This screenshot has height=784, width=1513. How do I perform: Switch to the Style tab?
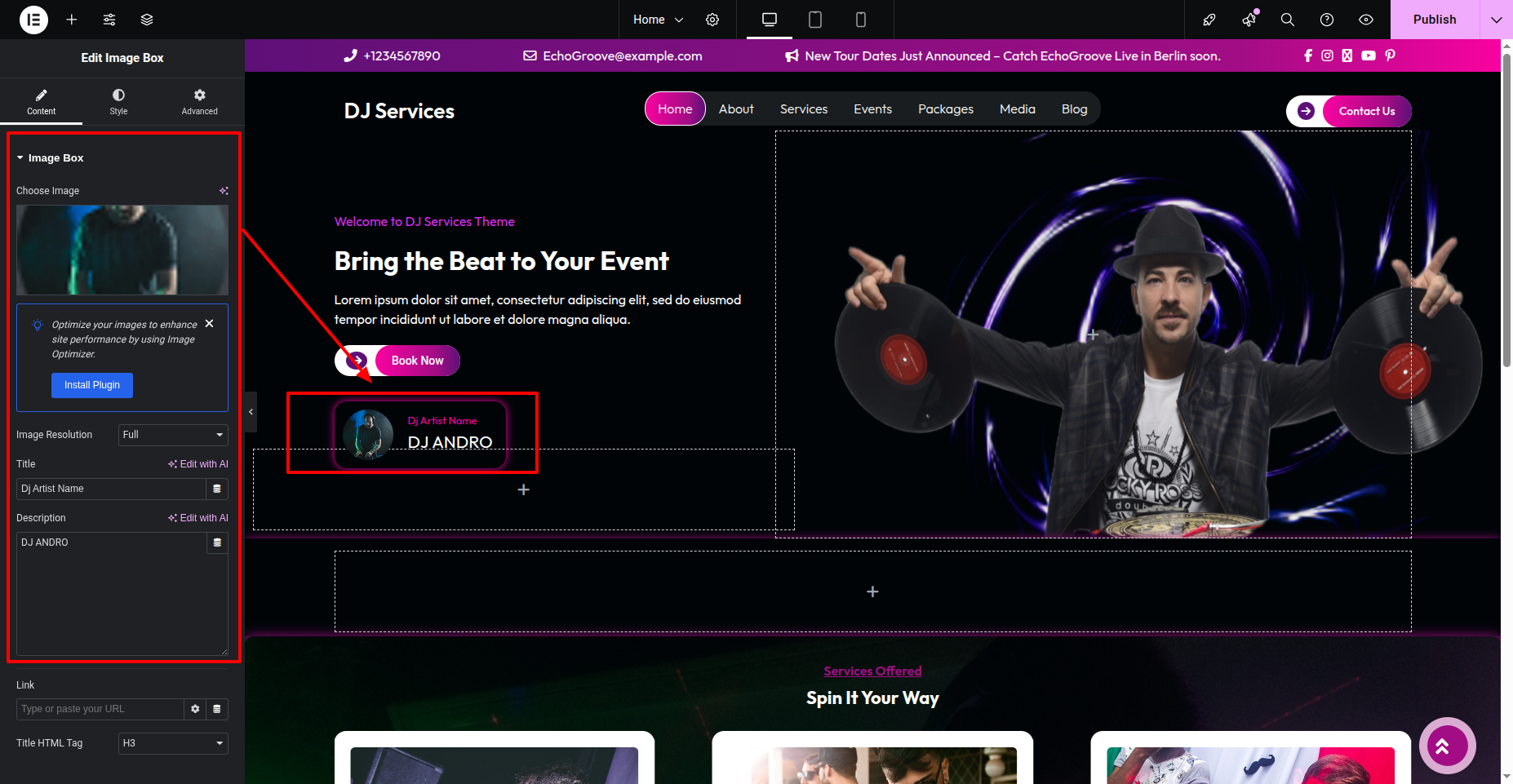pos(118,102)
